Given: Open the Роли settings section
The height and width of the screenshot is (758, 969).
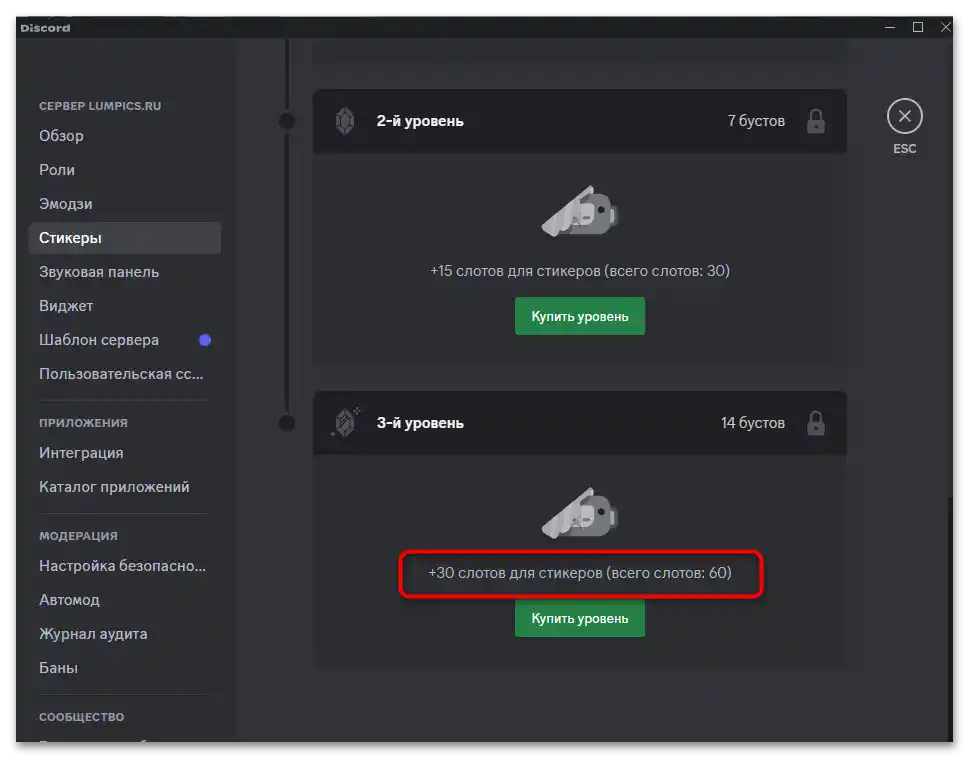Looking at the screenshot, I should pos(124,170).
